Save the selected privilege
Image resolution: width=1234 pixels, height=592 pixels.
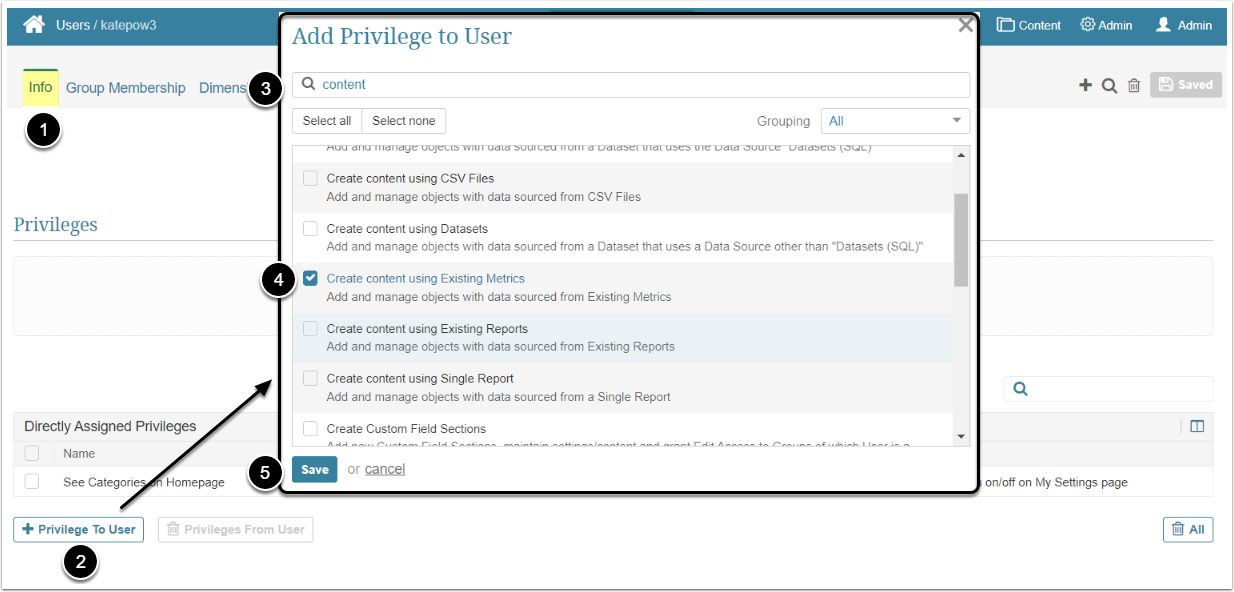click(x=315, y=469)
